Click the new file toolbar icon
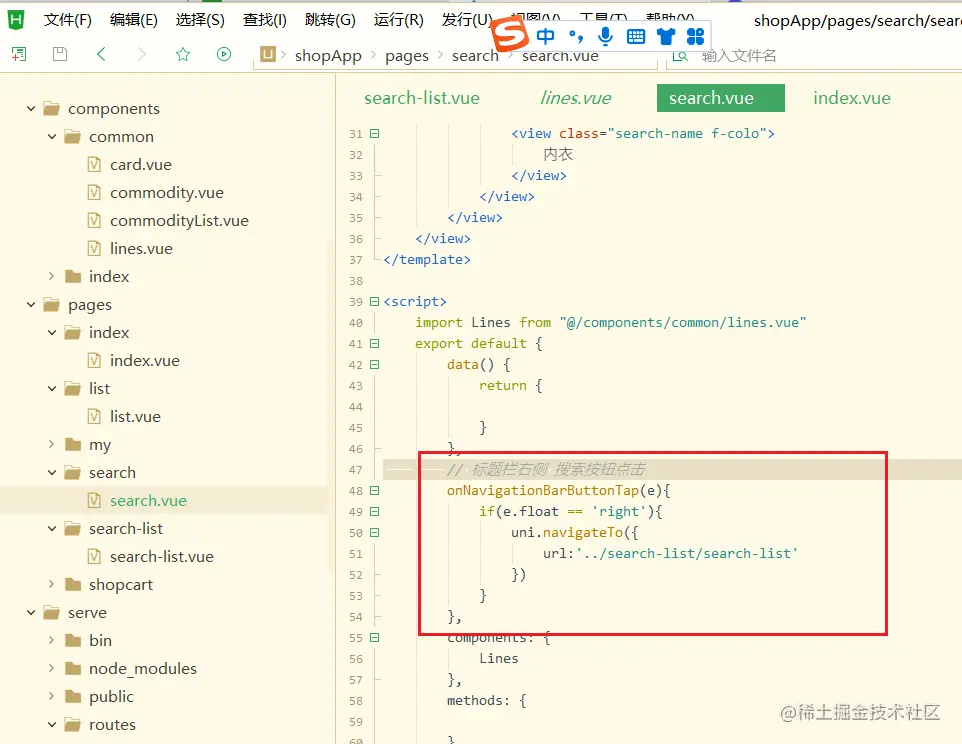Screen dimensions: 962x744 click(19, 55)
